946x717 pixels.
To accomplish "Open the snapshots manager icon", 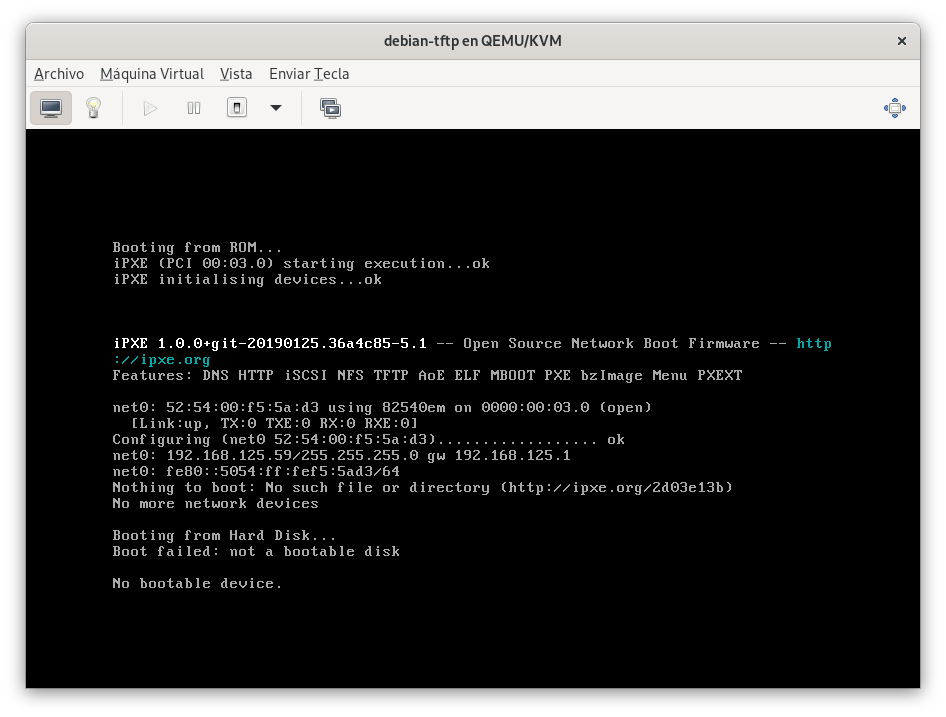I will pos(330,108).
